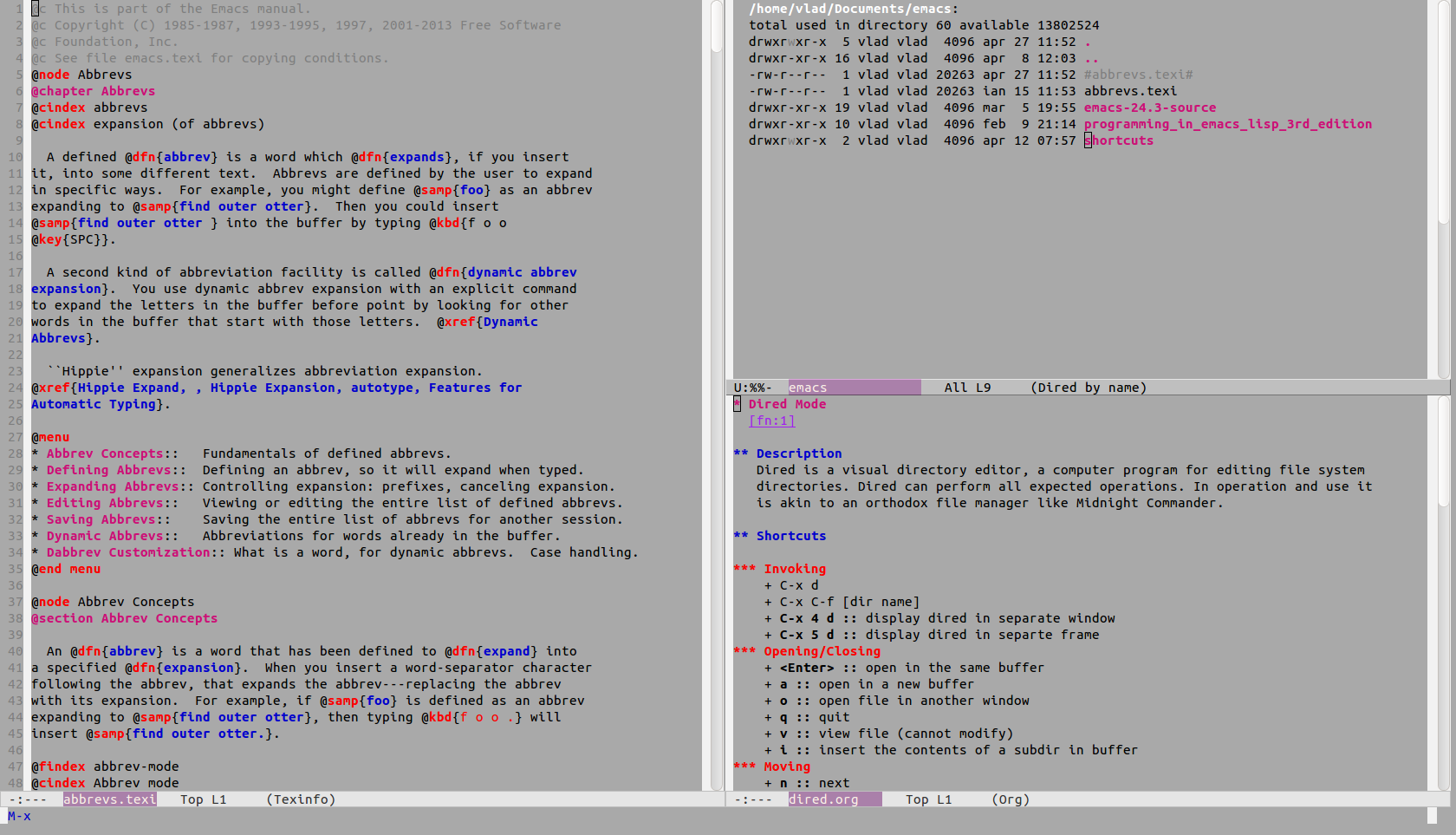Click the 'Abbrev Concepts' menu entry

(105, 453)
